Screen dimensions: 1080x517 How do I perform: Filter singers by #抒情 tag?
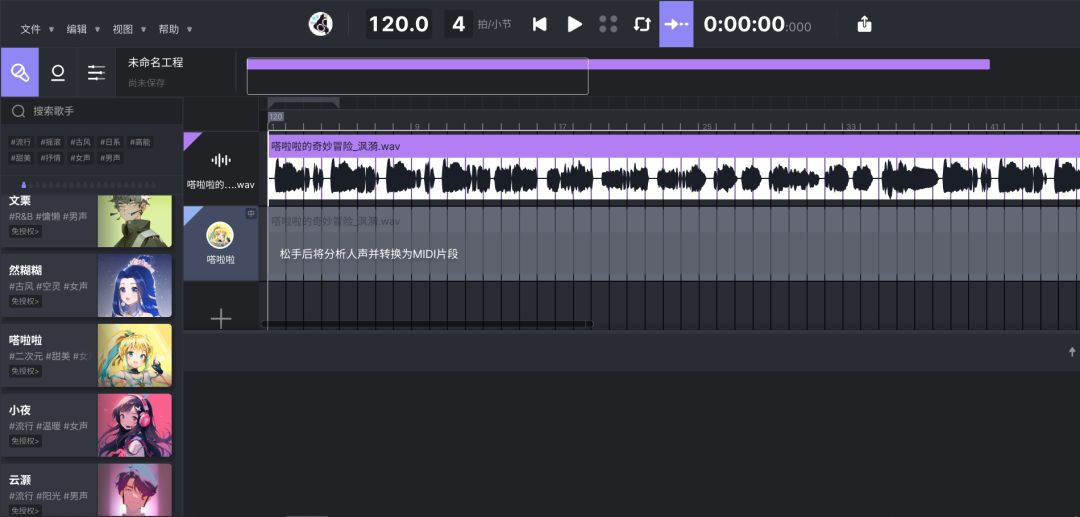point(50,158)
